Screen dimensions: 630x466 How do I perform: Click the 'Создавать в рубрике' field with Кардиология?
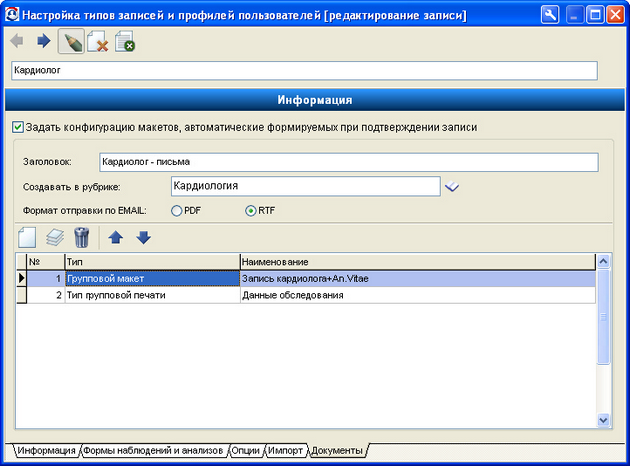point(305,186)
